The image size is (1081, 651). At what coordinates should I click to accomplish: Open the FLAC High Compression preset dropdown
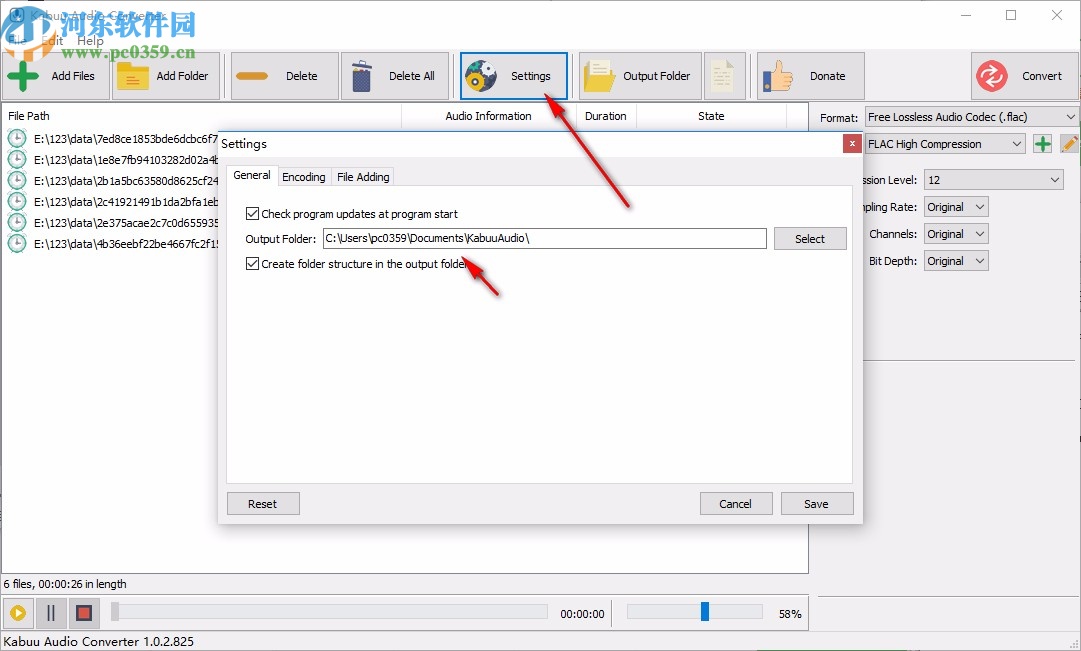[x=945, y=143]
